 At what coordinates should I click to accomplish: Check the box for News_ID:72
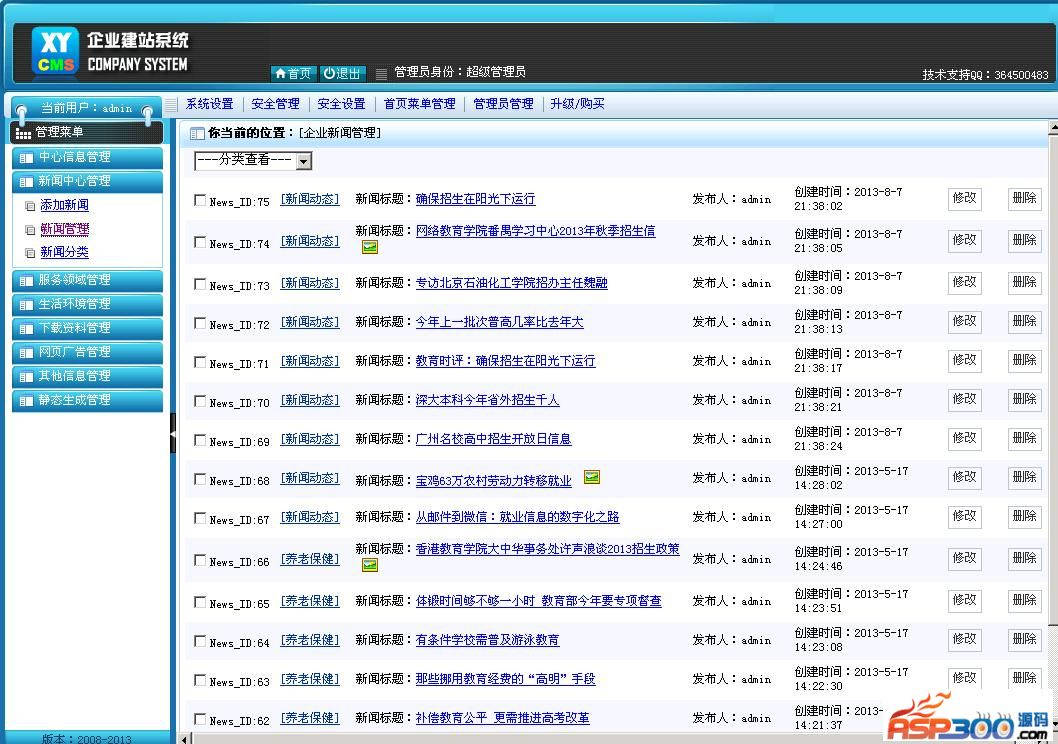[200, 322]
